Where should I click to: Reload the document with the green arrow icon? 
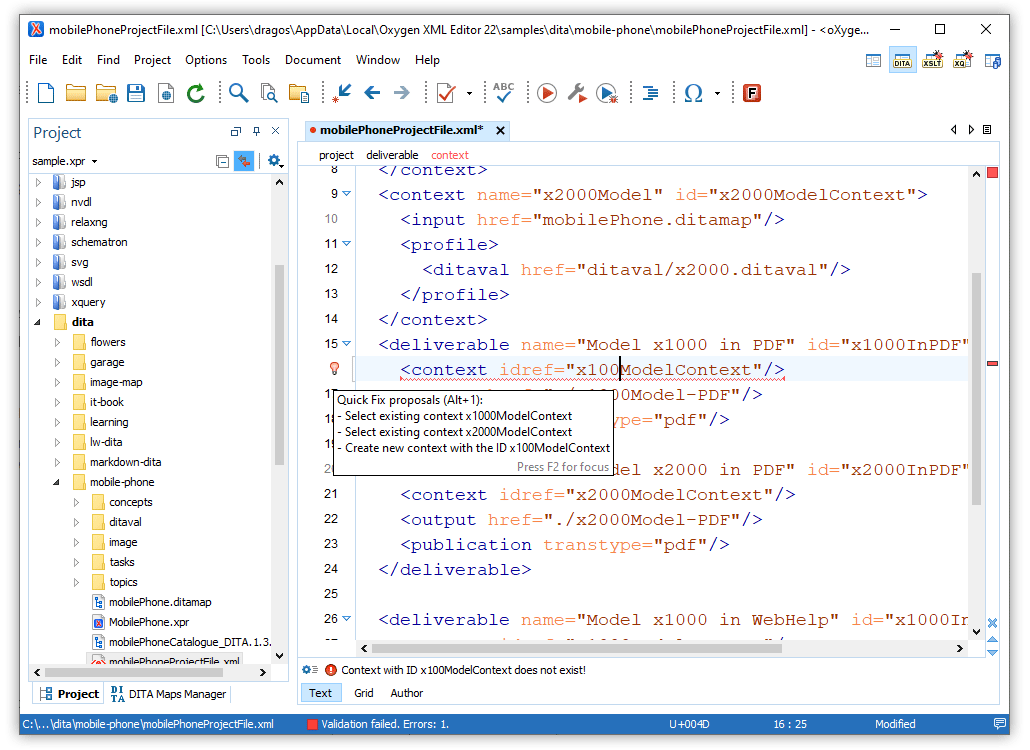coord(196,93)
